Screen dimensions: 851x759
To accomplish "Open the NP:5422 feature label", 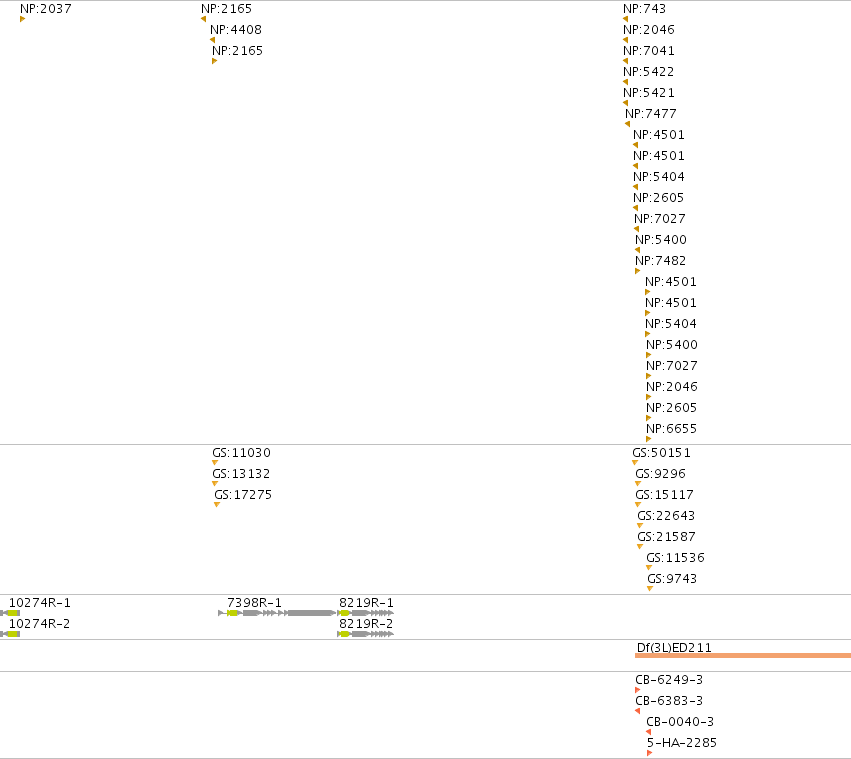I will 649,72.
